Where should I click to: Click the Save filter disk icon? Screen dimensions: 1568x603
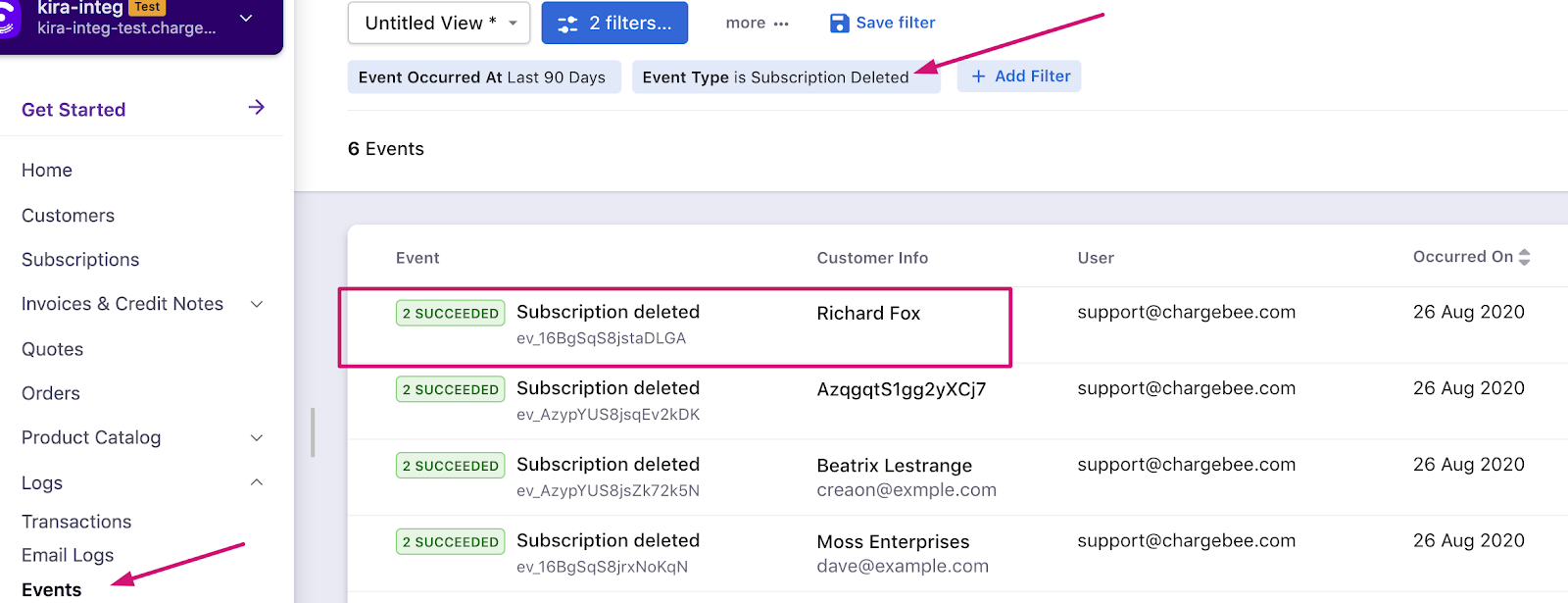tap(839, 23)
